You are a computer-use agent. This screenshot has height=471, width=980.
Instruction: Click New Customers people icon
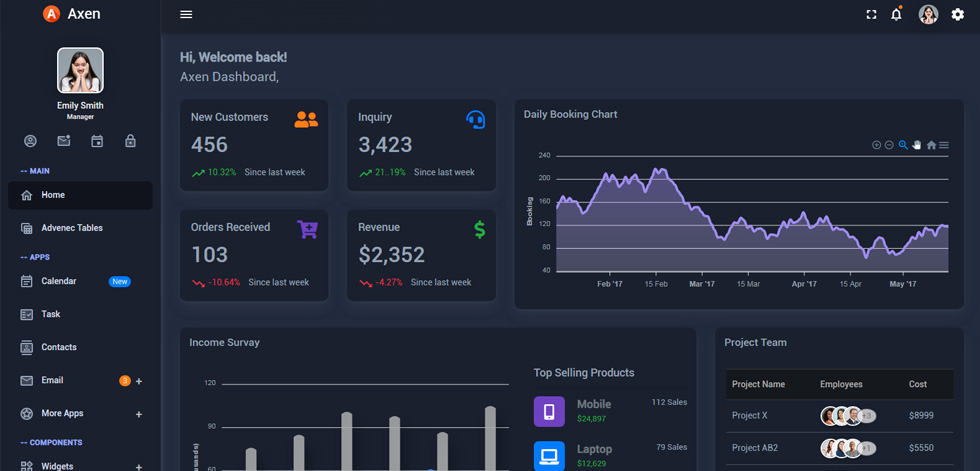click(306, 119)
